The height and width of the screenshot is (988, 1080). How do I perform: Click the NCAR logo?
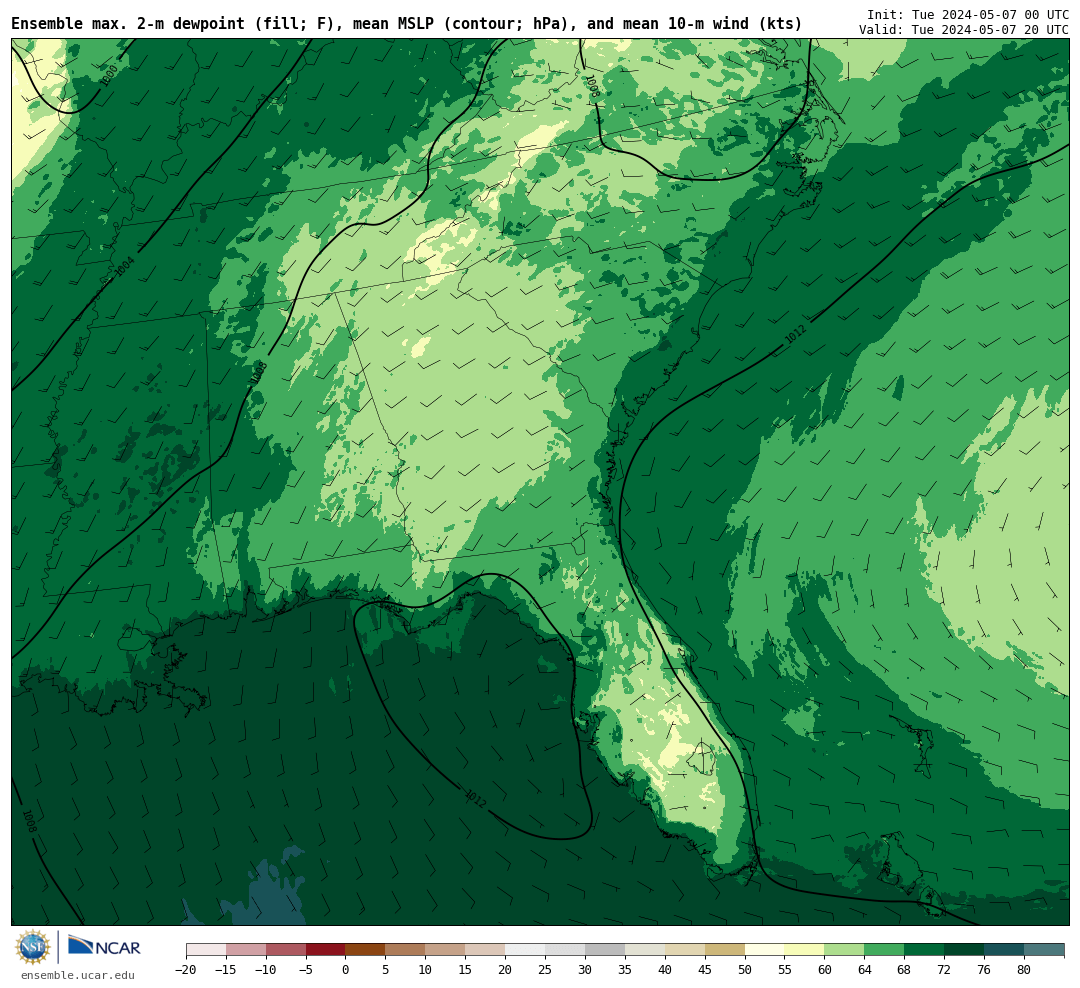click(105, 946)
